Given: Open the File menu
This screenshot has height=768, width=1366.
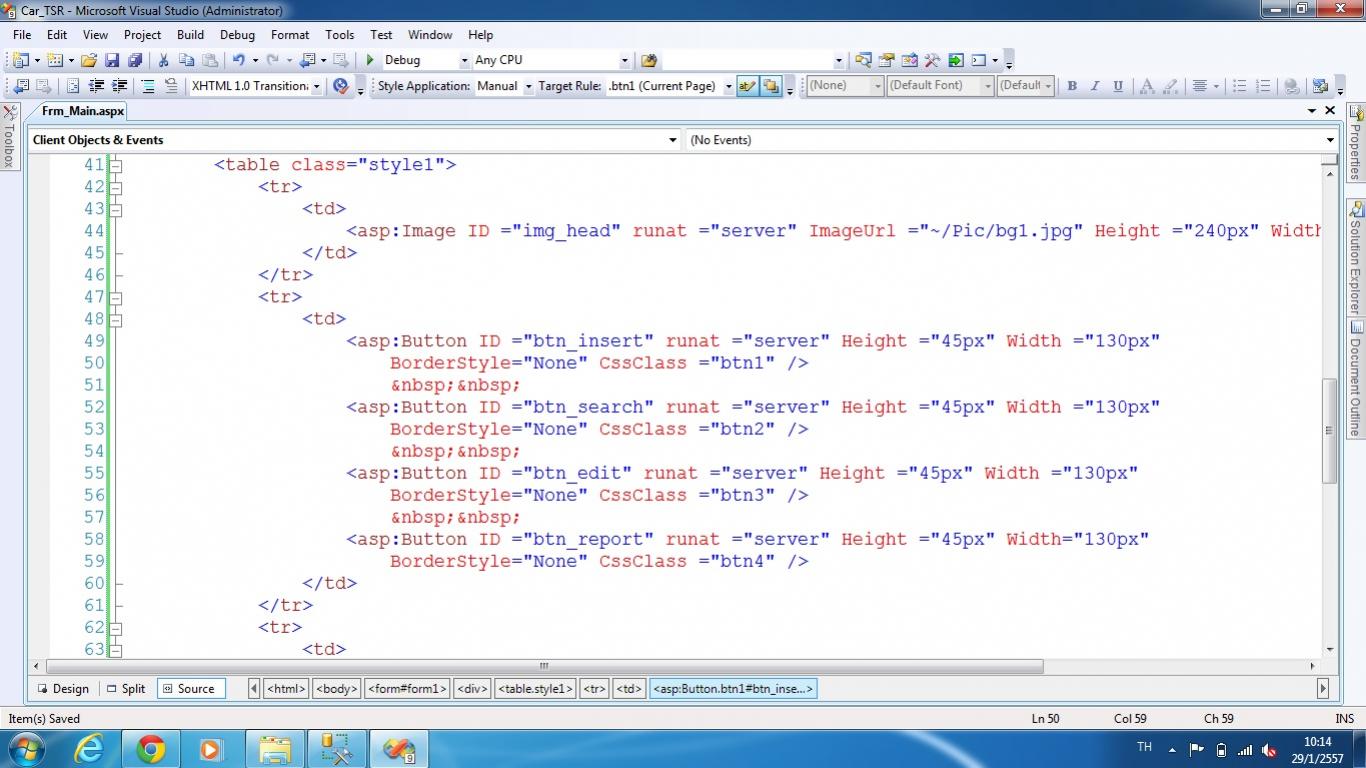Looking at the screenshot, I should point(22,35).
